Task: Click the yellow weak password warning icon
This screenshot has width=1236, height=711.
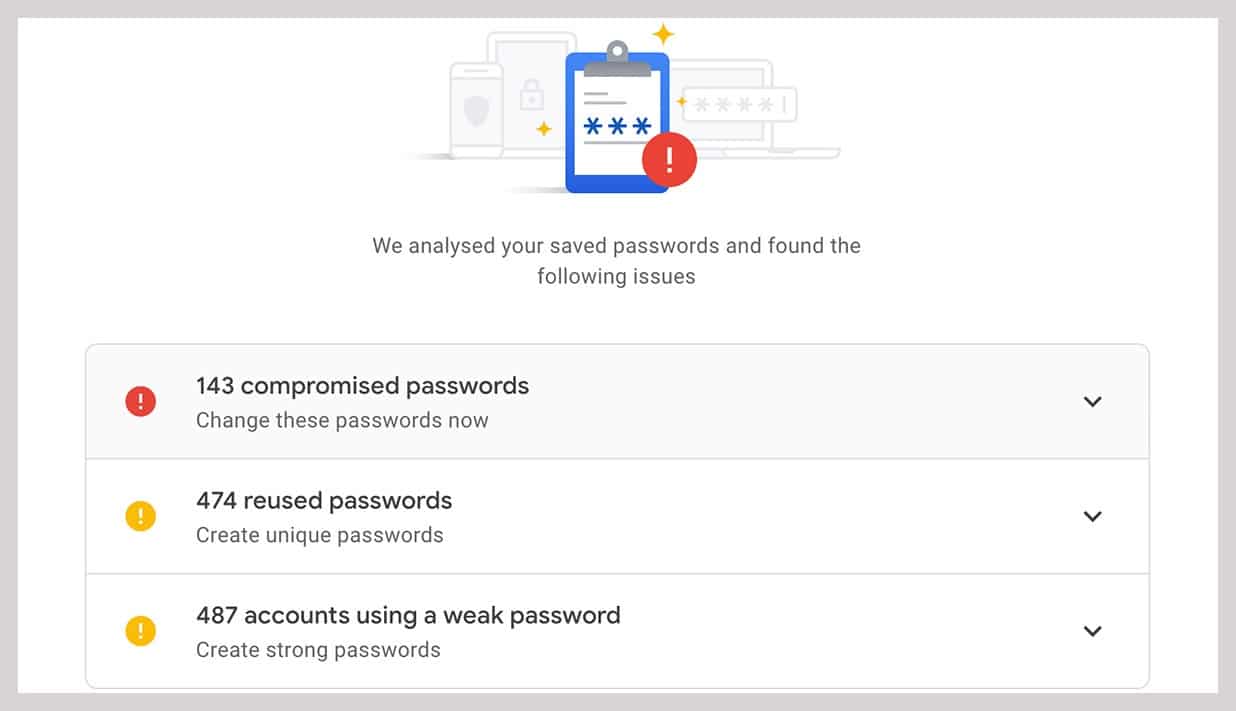Action: coord(141,631)
